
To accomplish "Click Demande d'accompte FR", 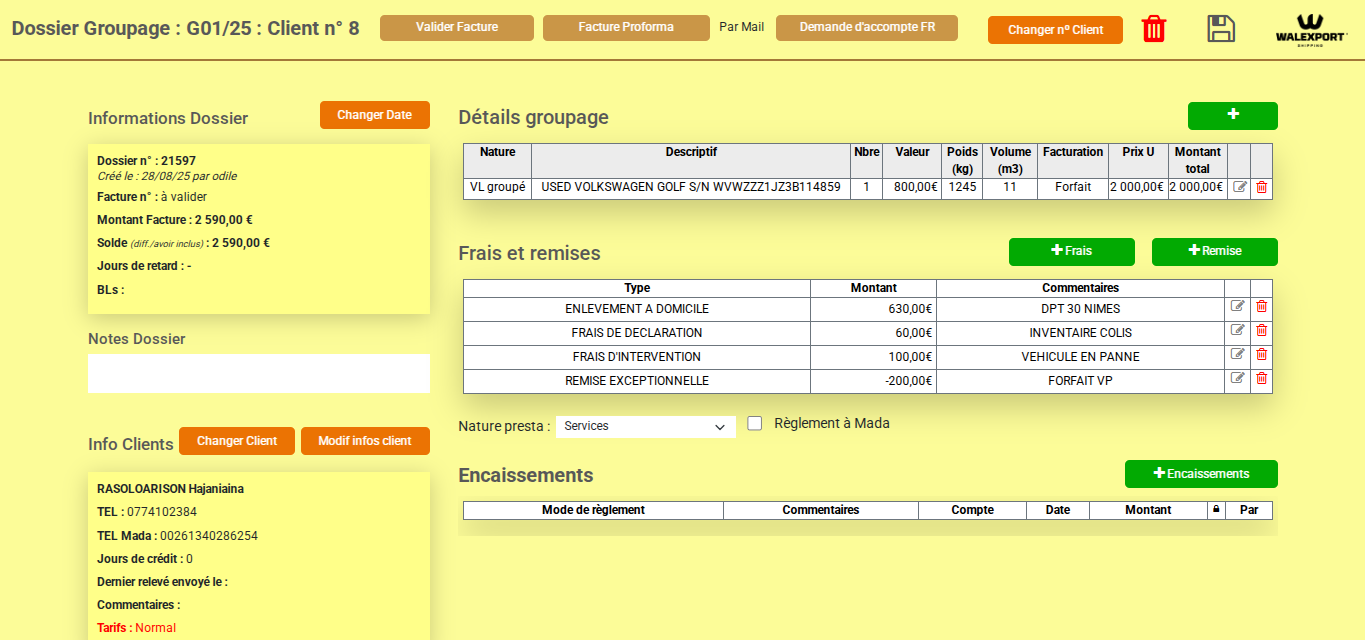I will (x=866, y=28).
